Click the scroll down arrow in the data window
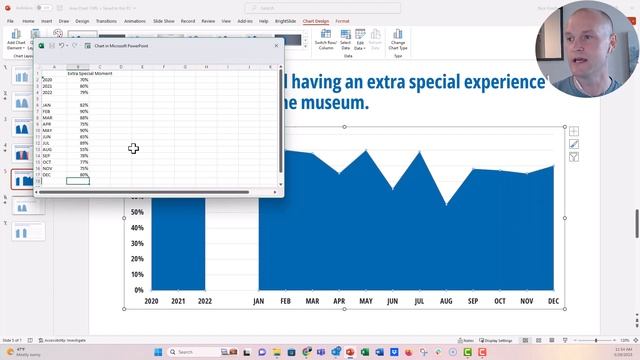Viewport: 640px width, 360px height. coord(280,184)
